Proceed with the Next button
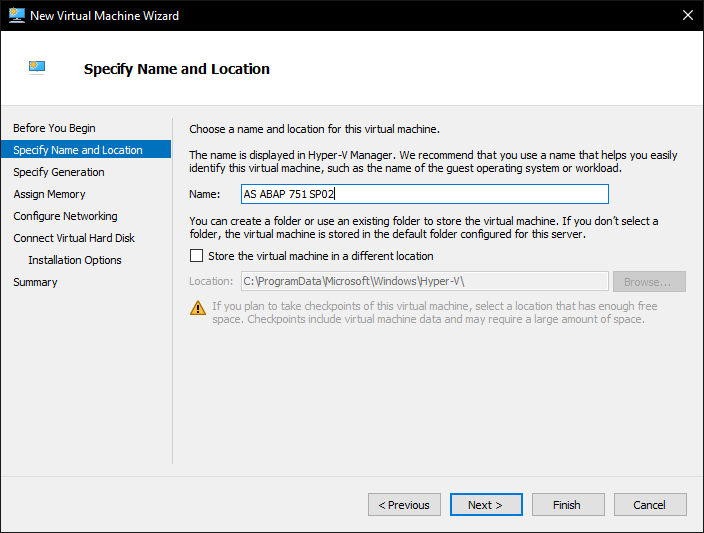Image resolution: width=704 pixels, height=533 pixels. coord(486,505)
